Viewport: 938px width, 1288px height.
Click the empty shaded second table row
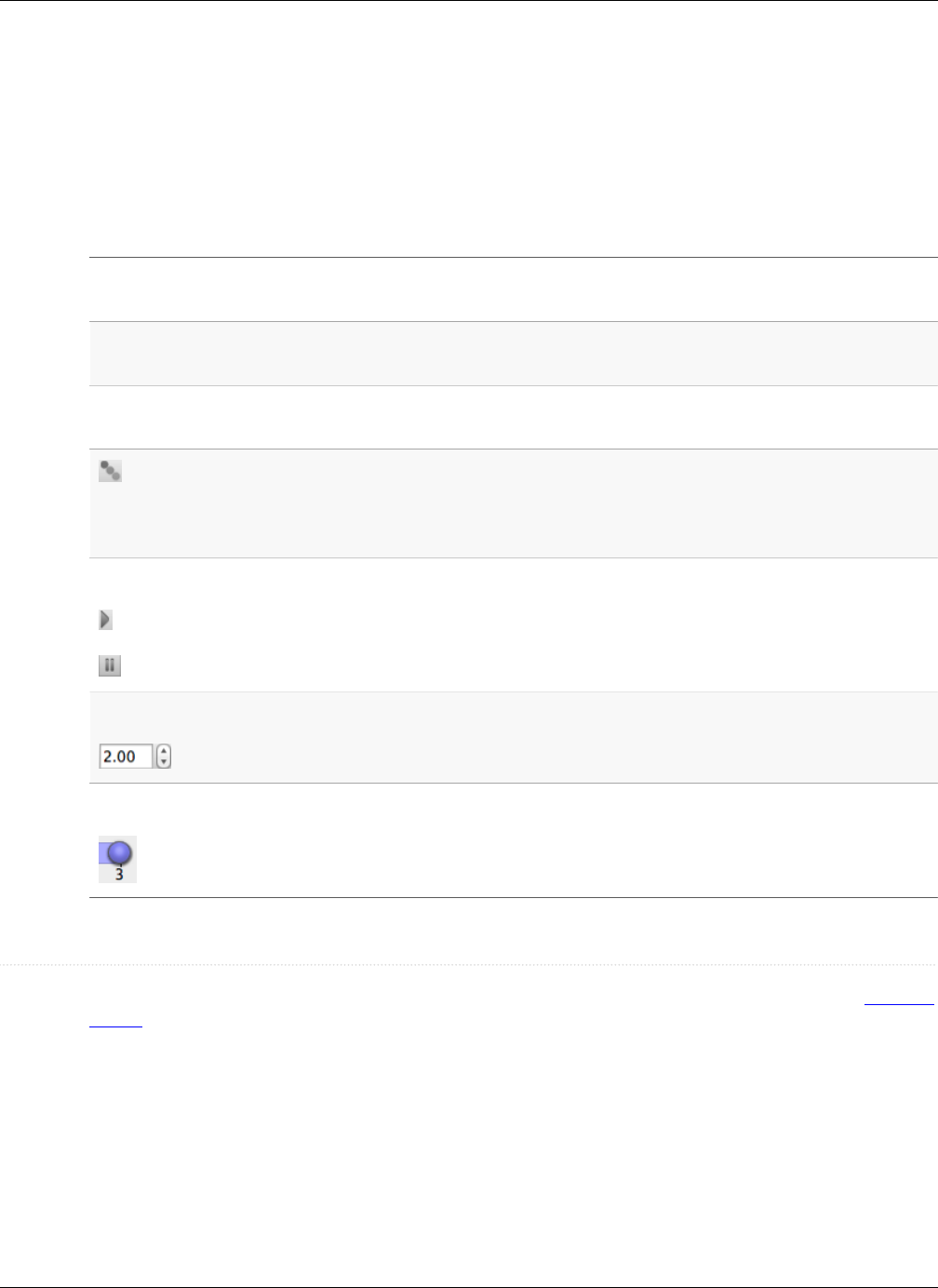(513, 354)
